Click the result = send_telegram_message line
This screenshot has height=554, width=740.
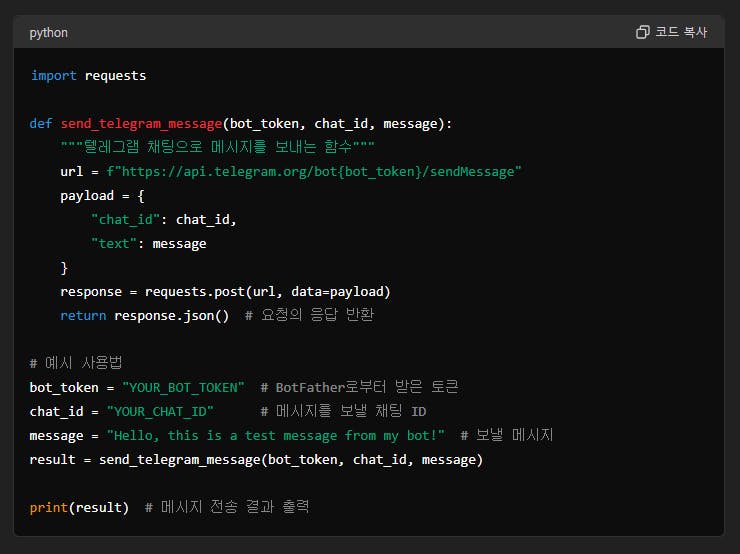pyautogui.click(x=256, y=459)
